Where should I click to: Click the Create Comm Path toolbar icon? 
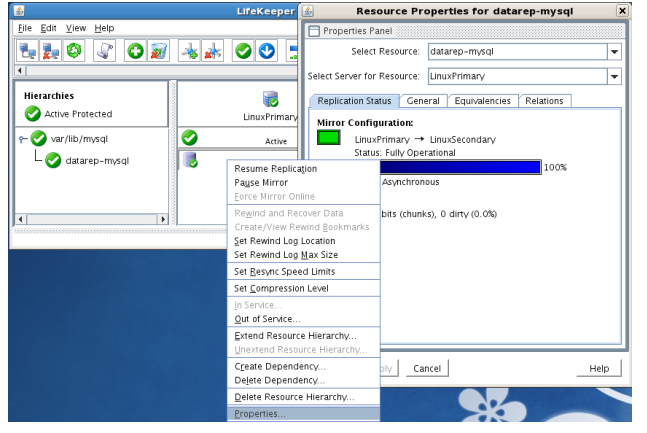pos(189,51)
